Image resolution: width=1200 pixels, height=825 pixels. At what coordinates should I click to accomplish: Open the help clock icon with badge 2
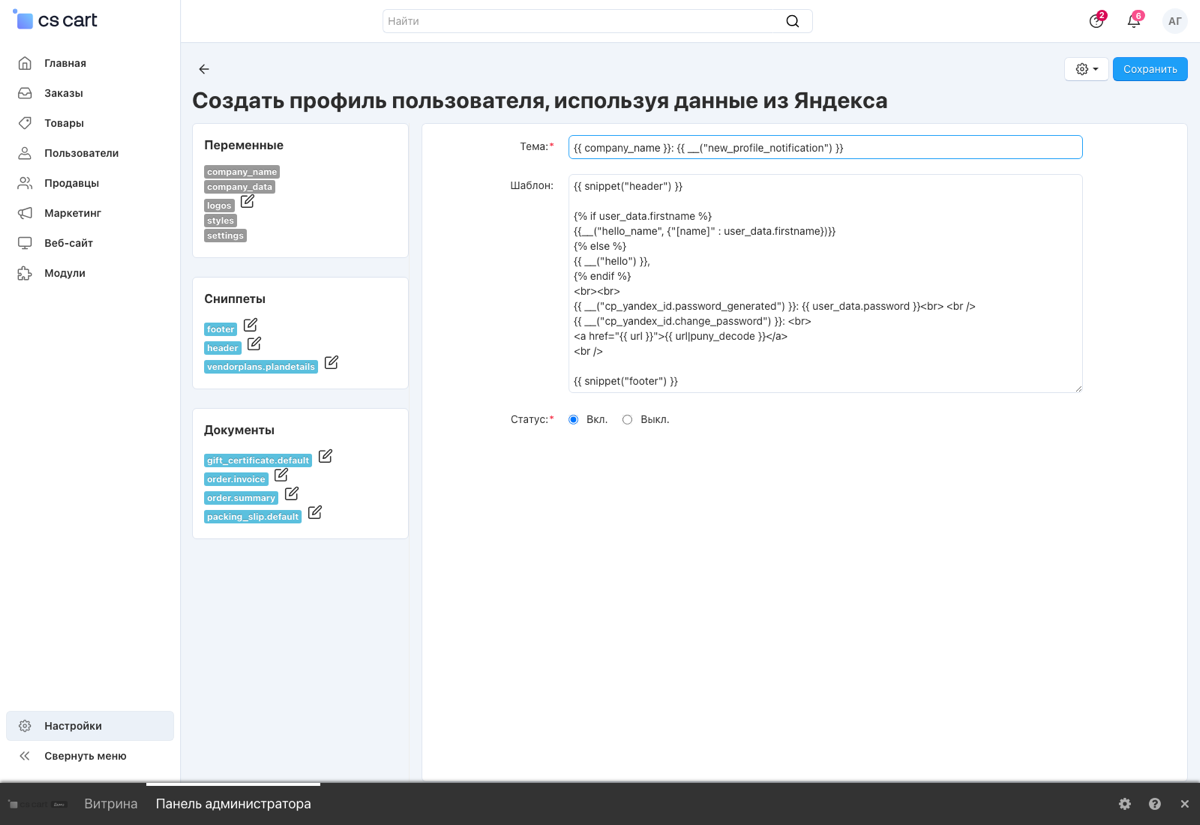[x=1097, y=20]
